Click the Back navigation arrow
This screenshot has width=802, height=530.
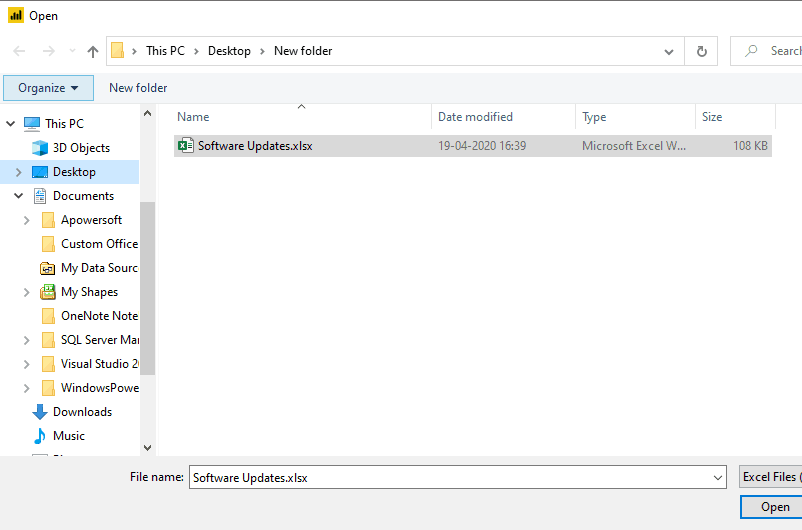[x=19, y=51]
